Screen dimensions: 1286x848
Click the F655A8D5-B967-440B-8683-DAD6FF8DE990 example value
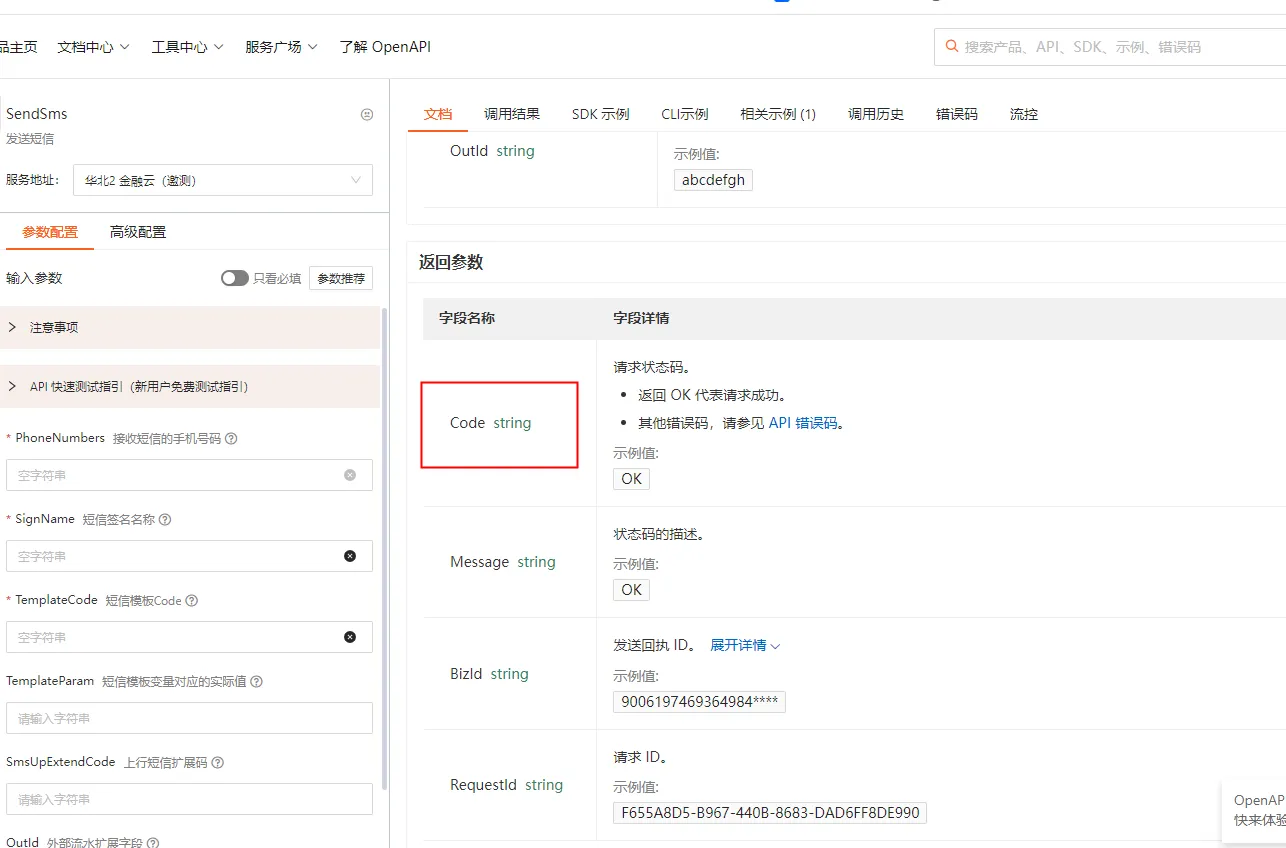tap(770, 813)
